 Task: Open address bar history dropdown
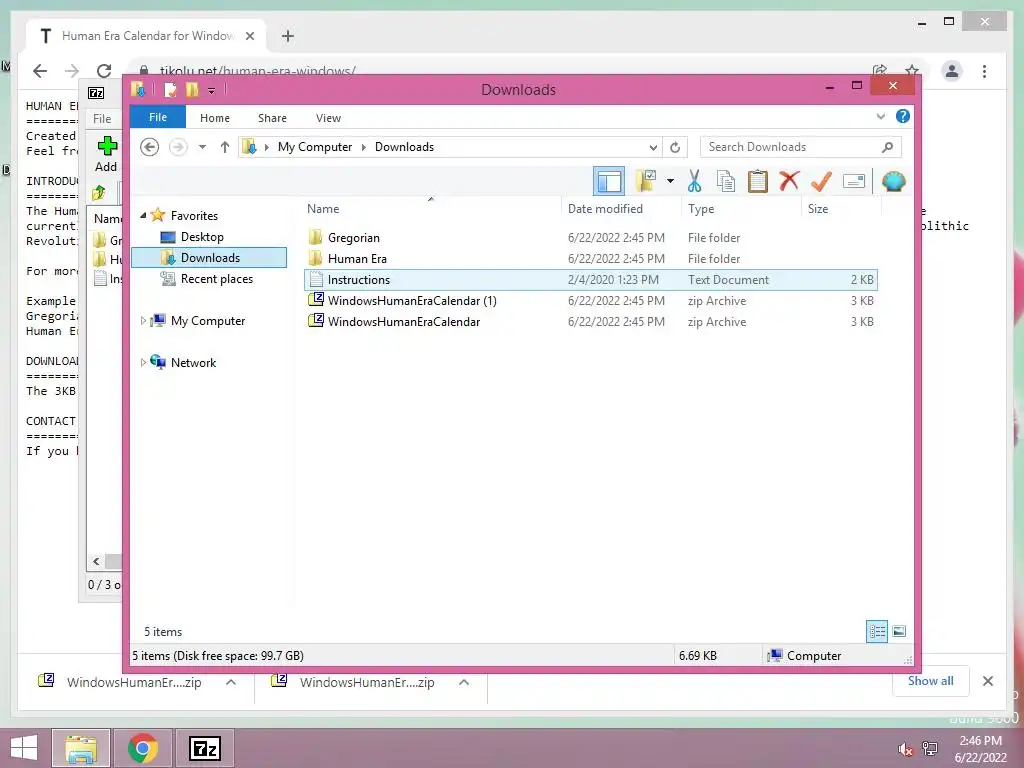coord(652,148)
